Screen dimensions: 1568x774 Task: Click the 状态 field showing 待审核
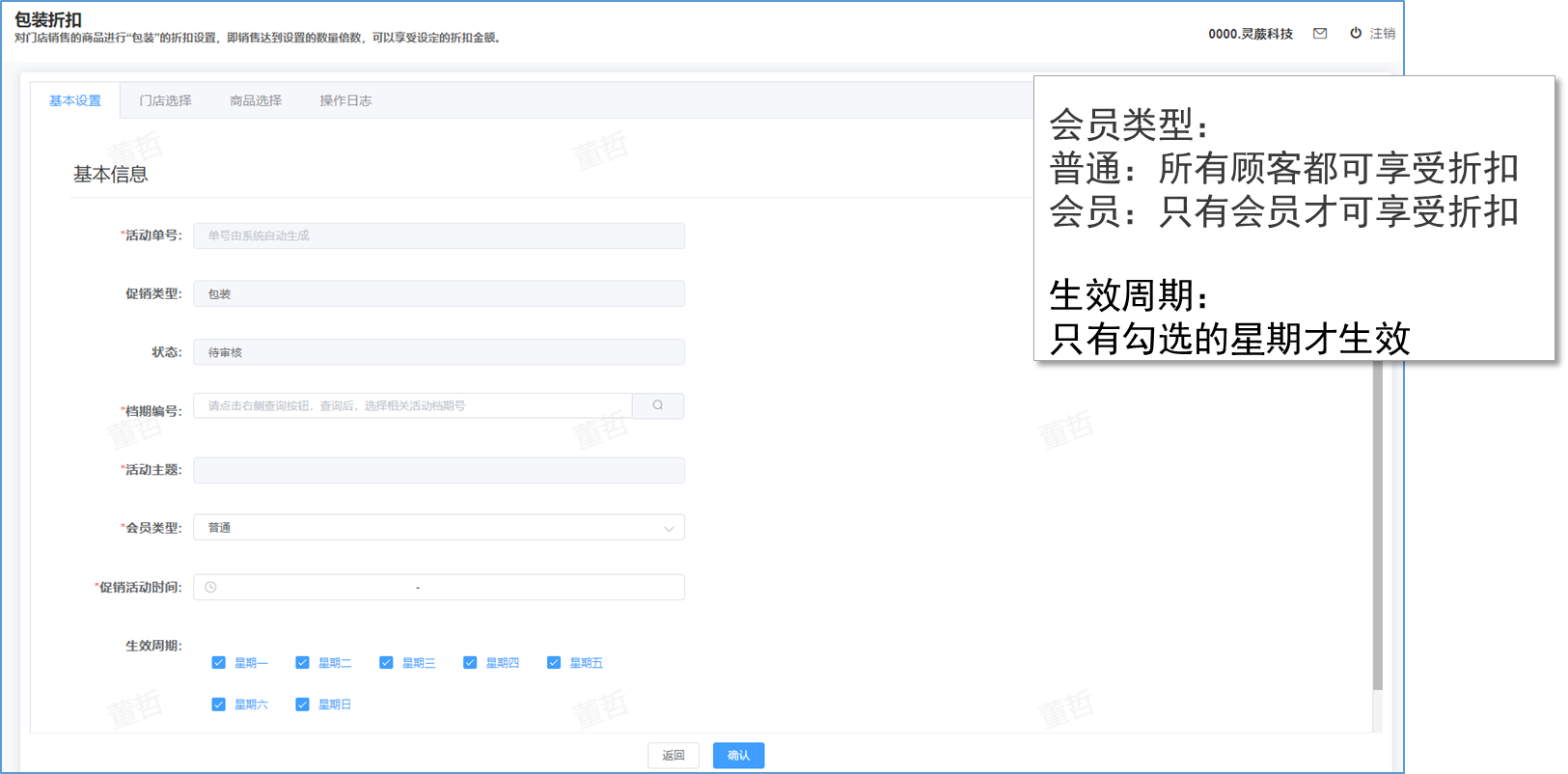point(439,352)
